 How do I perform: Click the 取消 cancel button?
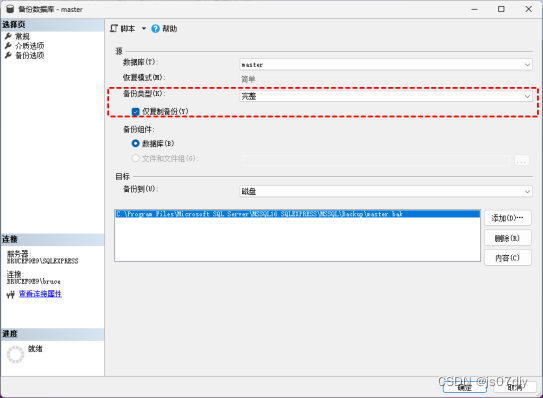click(515, 388)
